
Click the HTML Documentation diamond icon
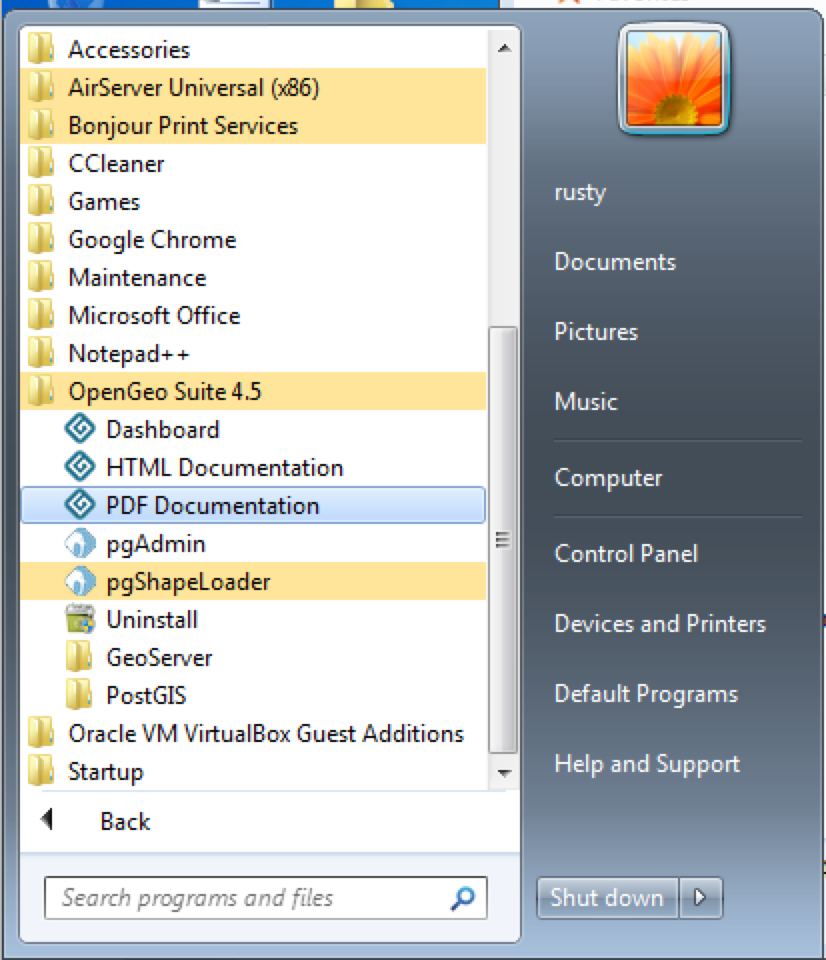tap(80, 467)
